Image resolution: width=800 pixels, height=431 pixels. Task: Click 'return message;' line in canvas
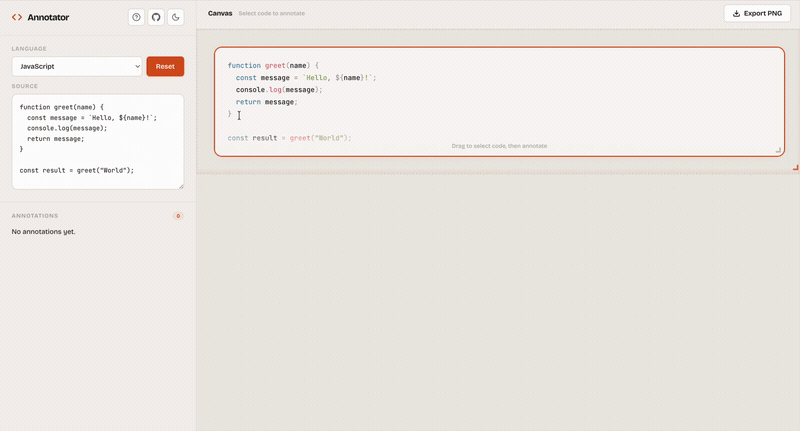266,102
